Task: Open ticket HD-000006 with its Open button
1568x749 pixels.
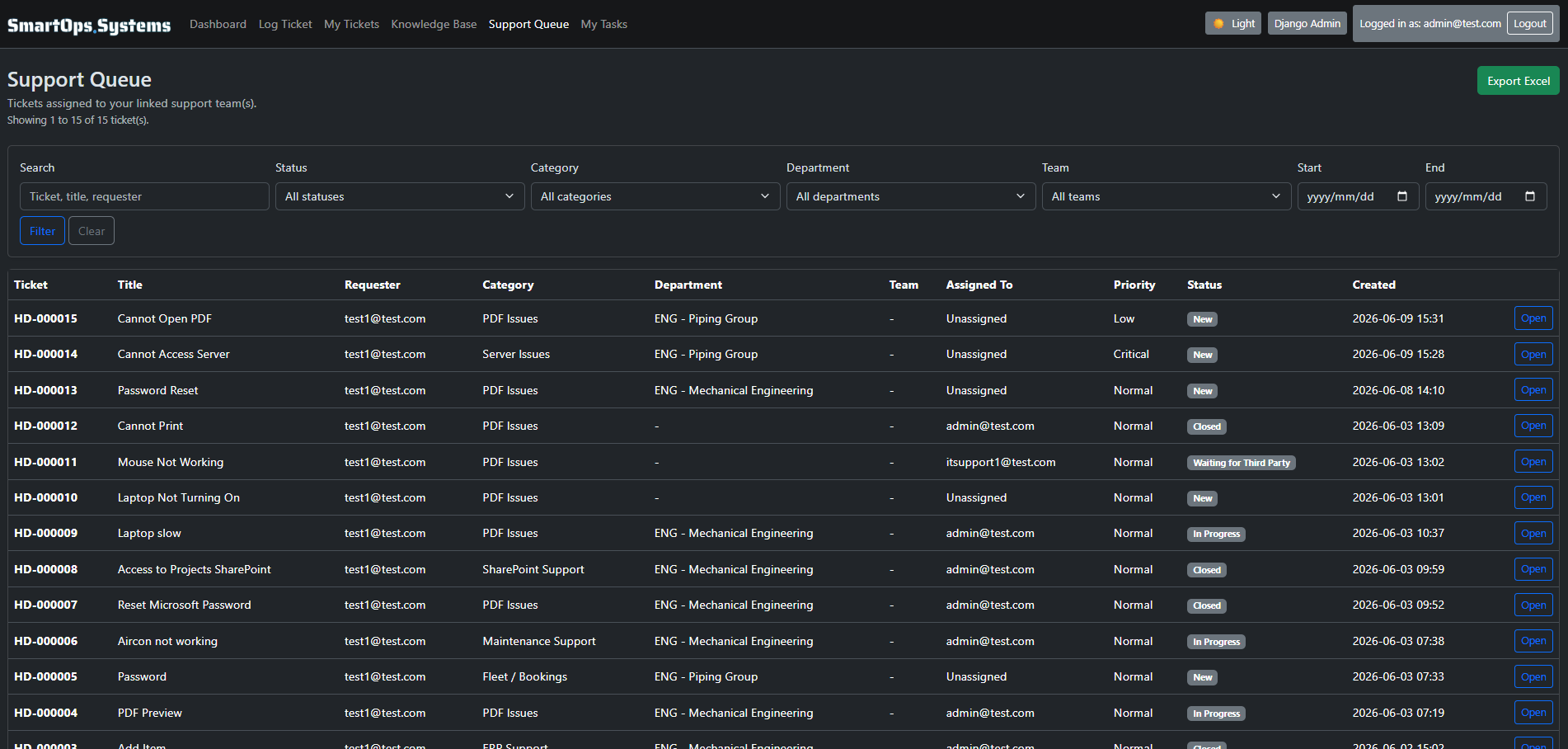Action: click(x=1533, y=641)
